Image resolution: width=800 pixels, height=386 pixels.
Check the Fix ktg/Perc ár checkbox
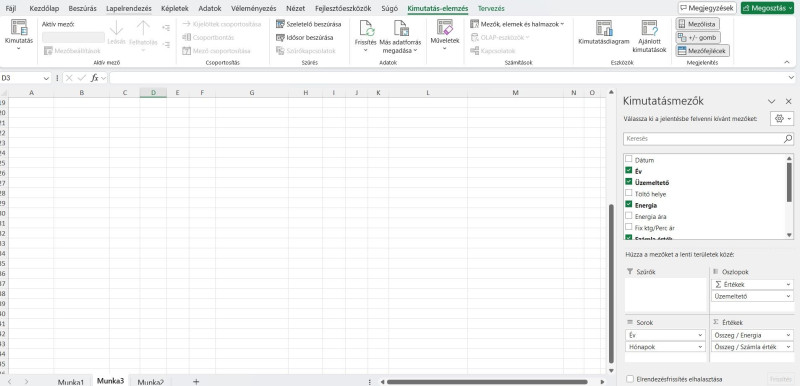tap(629, 227)
